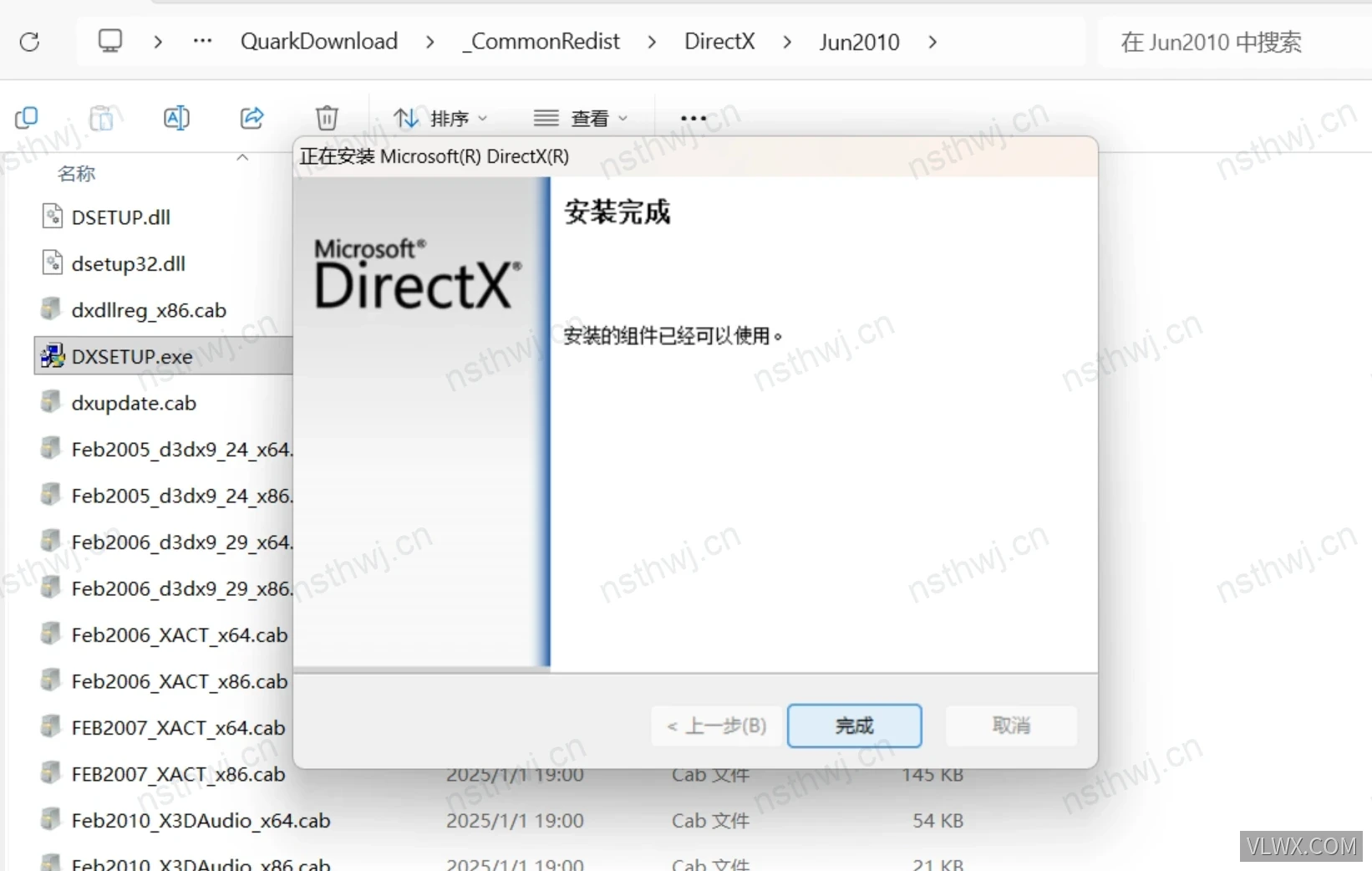Image resolution: width=1372 pixels, height=871 pixels.
Task: Click the Rename toolbar icon
Action: click(176, 118)
